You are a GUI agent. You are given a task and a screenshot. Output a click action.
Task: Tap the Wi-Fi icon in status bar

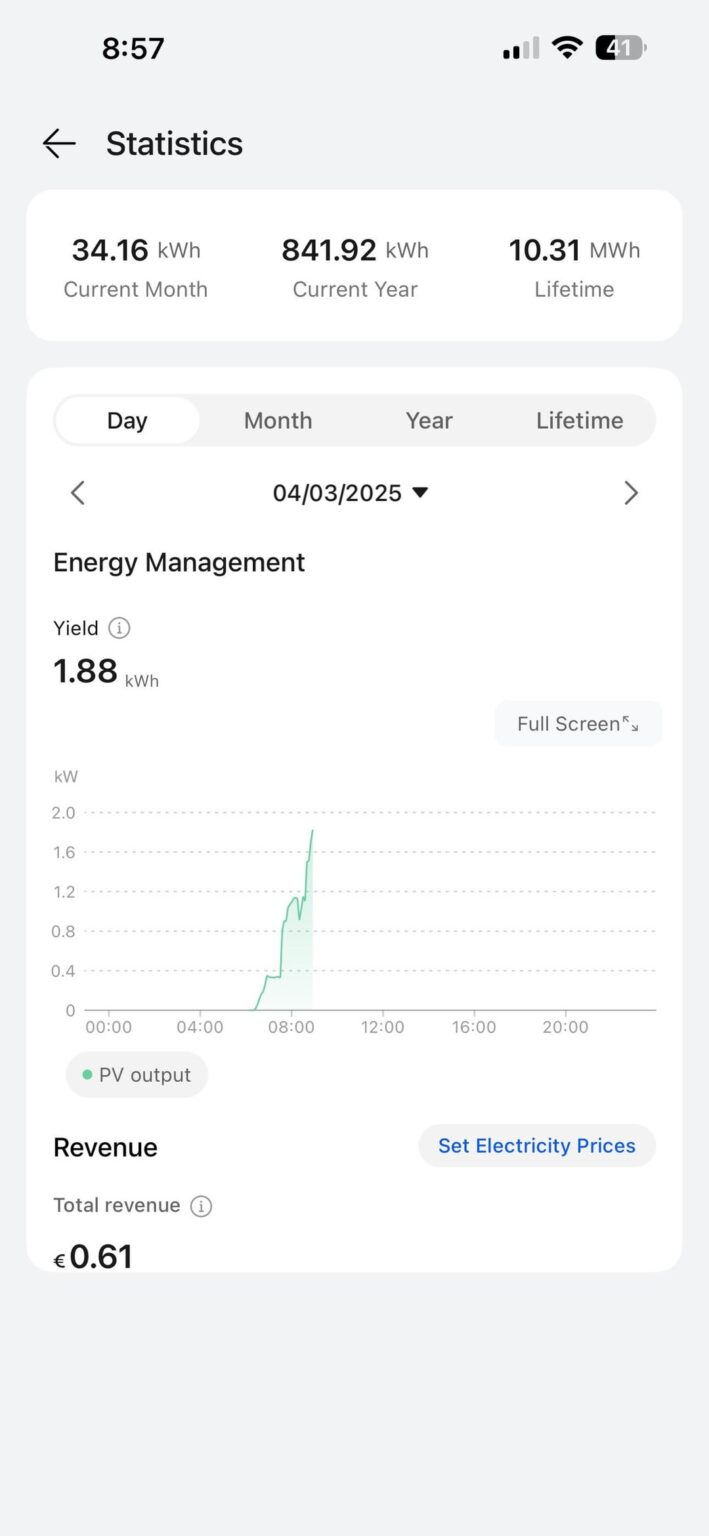(x=567, y=47)
